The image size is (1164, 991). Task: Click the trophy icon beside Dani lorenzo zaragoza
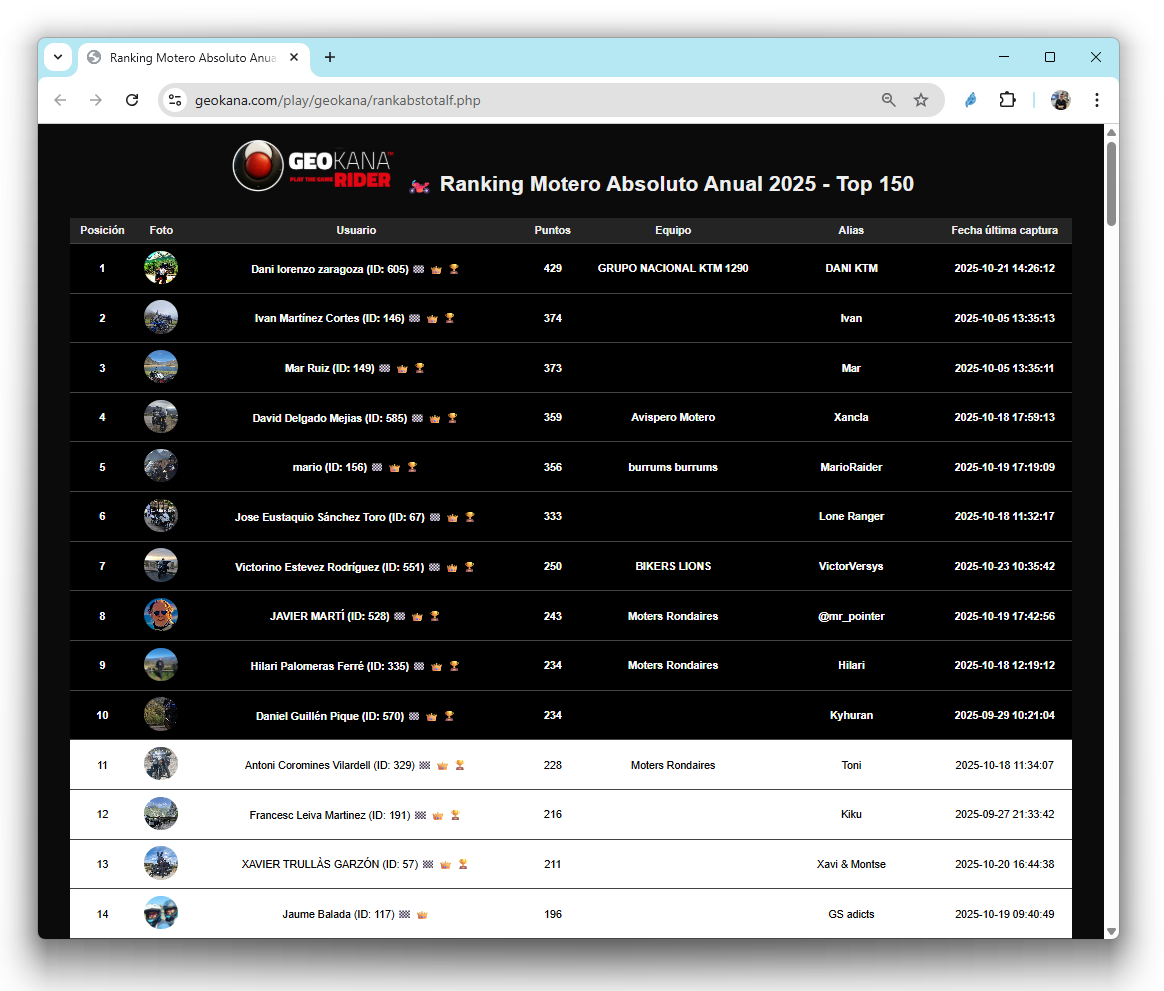point(454,269)
